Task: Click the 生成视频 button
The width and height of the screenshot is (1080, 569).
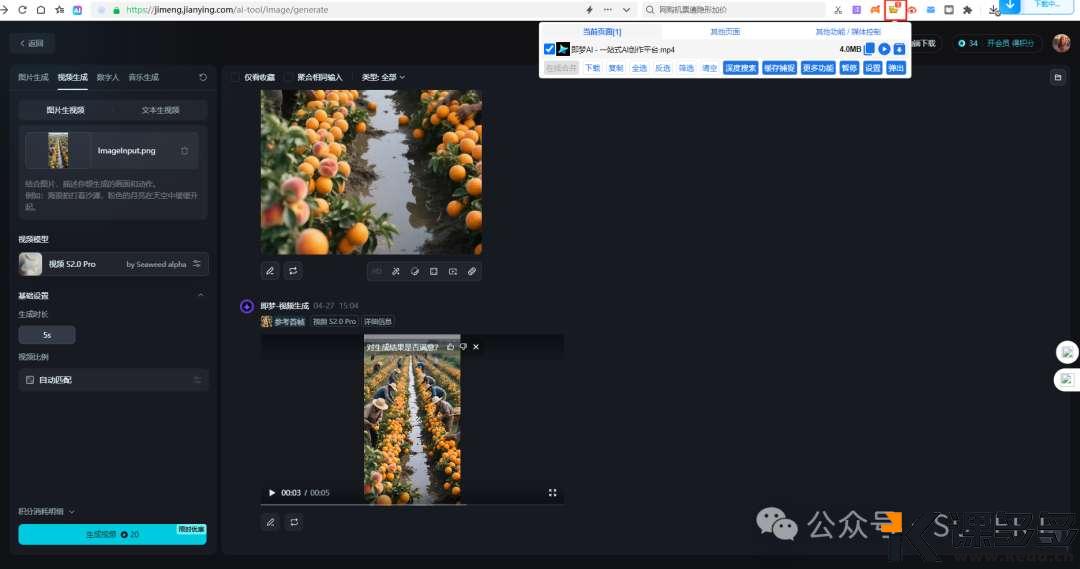Action: [112, 534]
